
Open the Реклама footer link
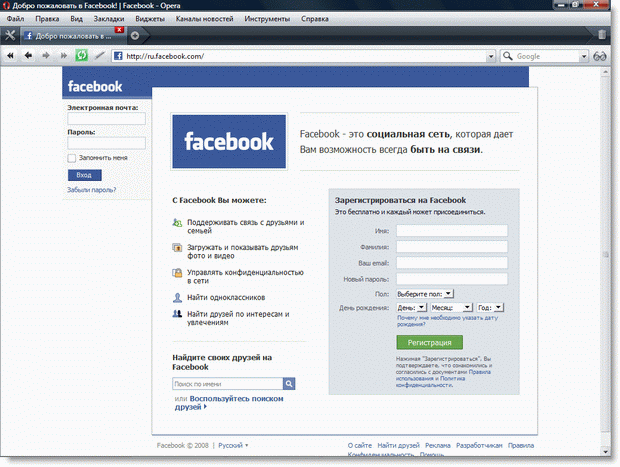438,445
